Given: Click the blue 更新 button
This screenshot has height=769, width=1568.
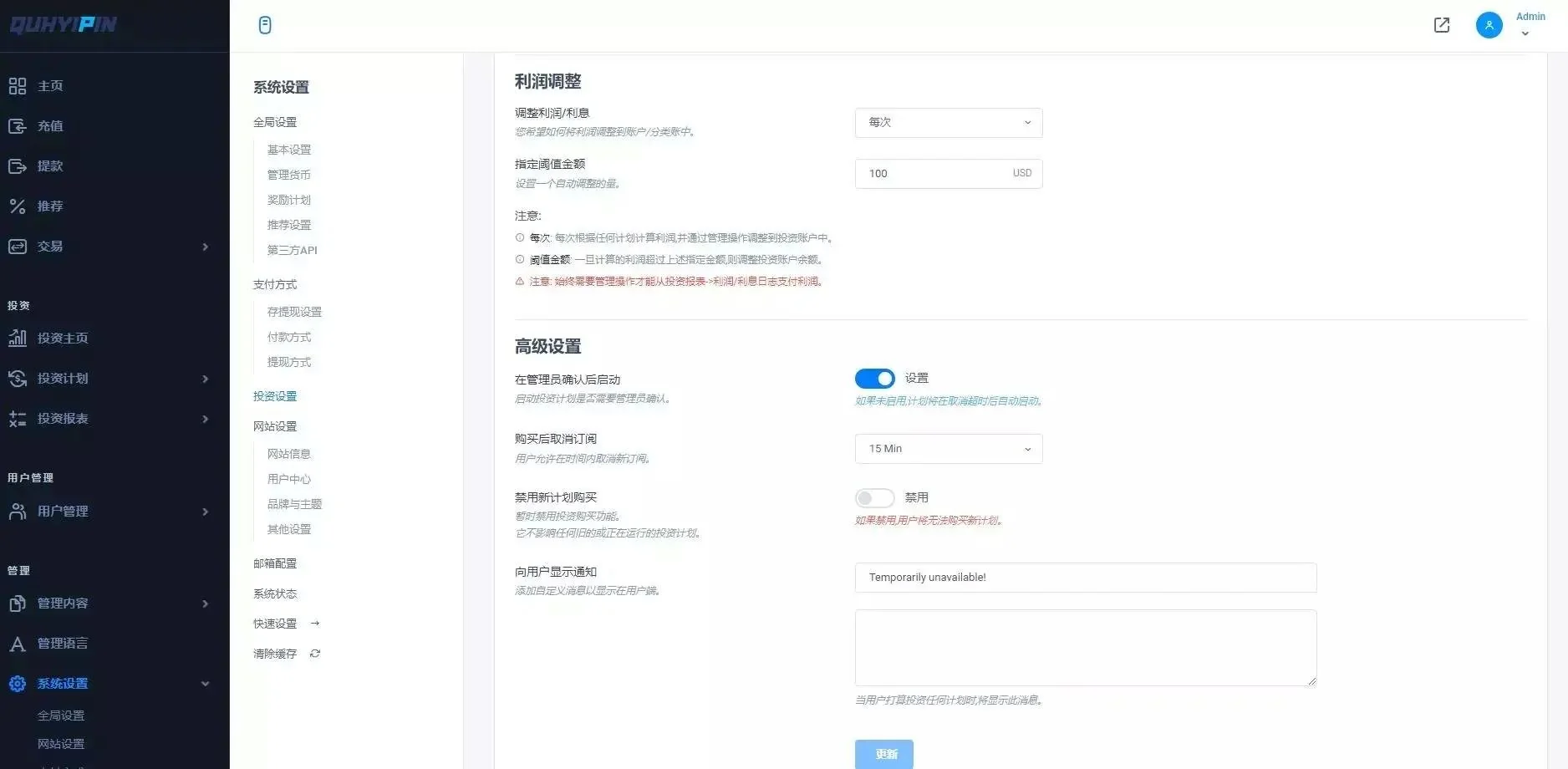Looking at the screenshot, I should click(x=883, y=754).
